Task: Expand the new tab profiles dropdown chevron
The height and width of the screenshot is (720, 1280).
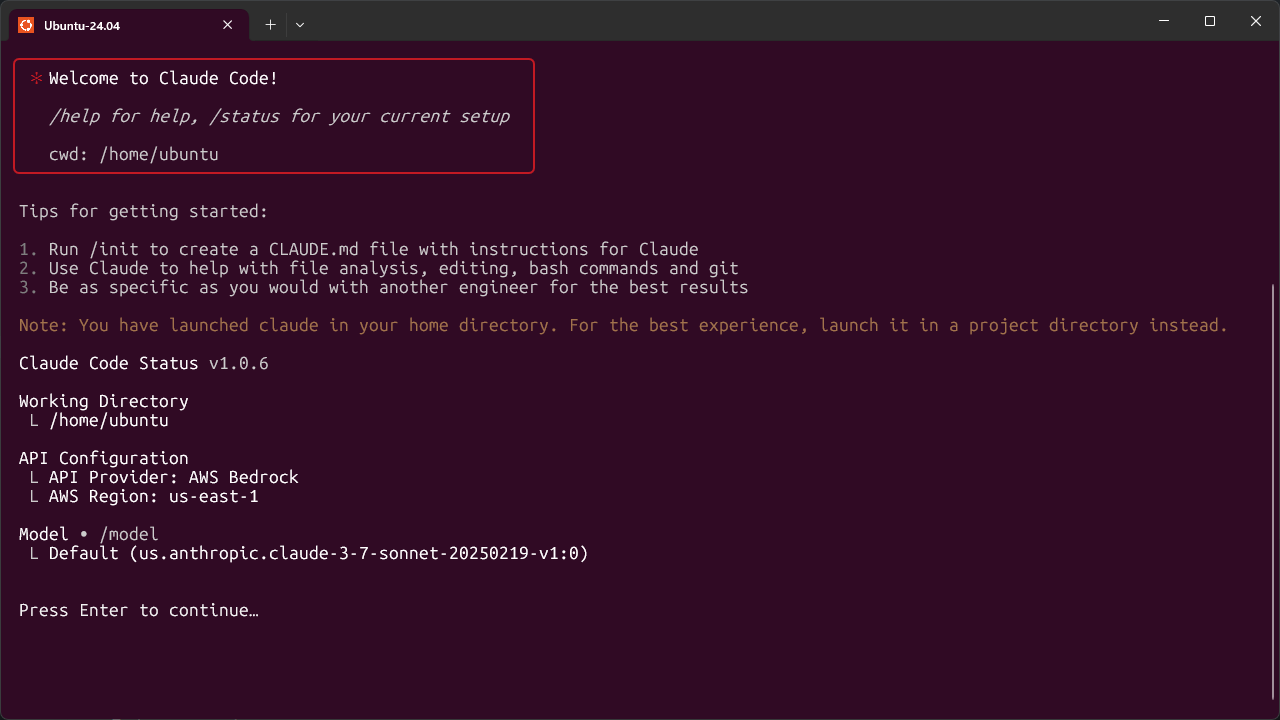Action: [300, 25]
